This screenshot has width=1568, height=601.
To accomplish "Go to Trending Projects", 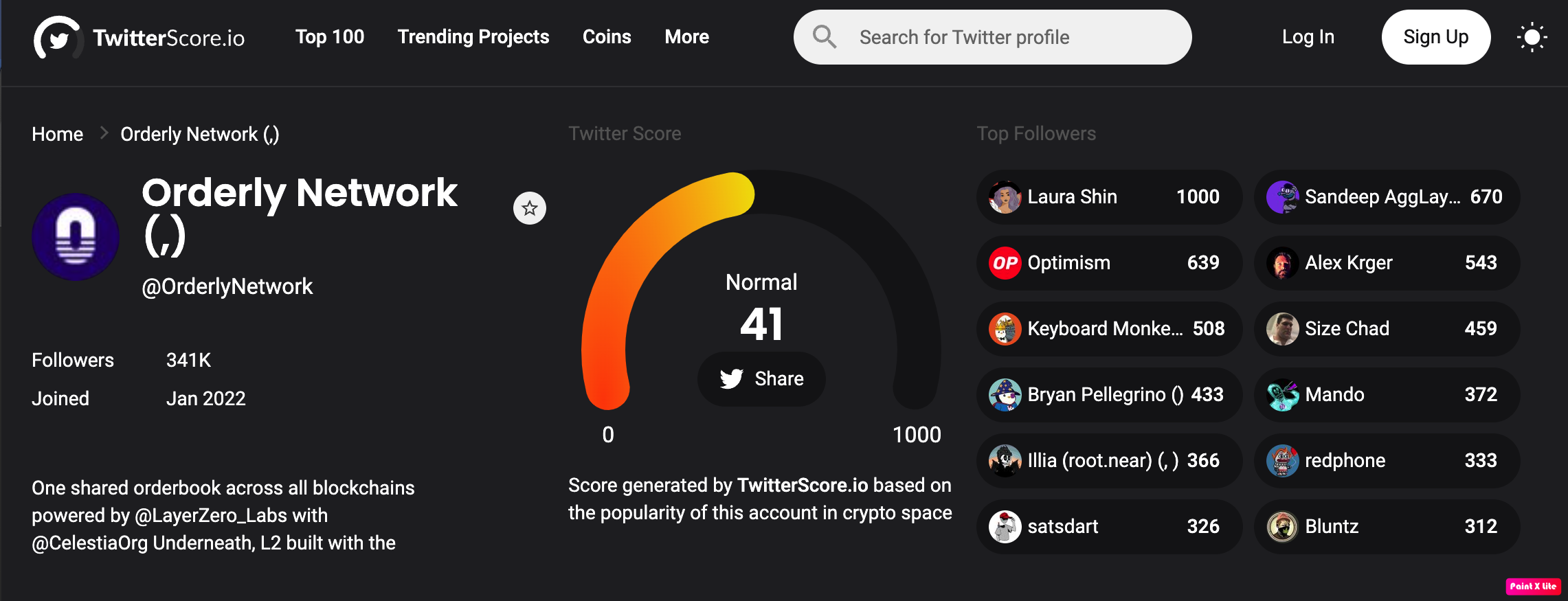I will pyautogui.click(x=473, y=37).
